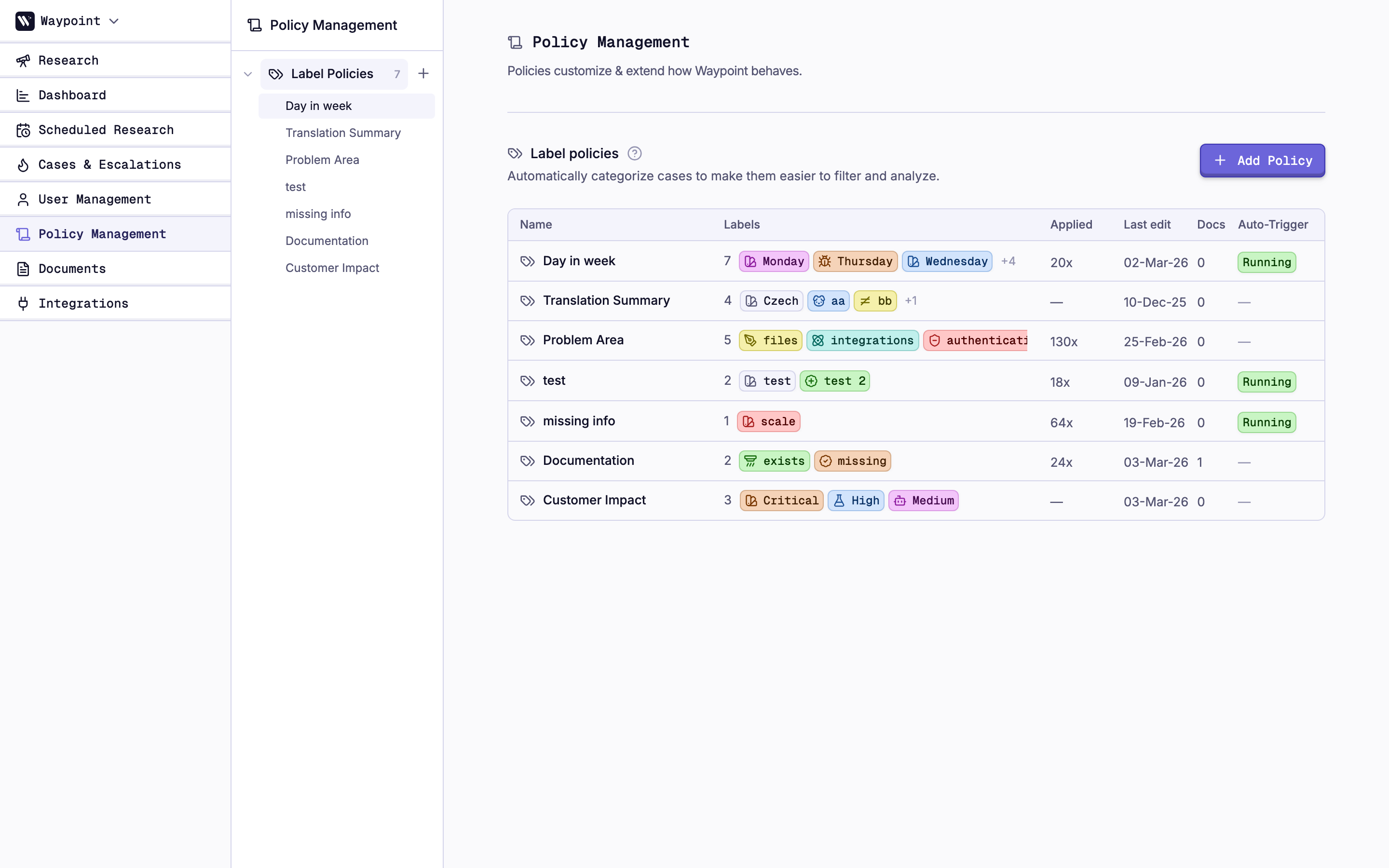This screenshot has height=868, width=1389.
Task: Open Customer Impact in policy tree
Action: 347,268
